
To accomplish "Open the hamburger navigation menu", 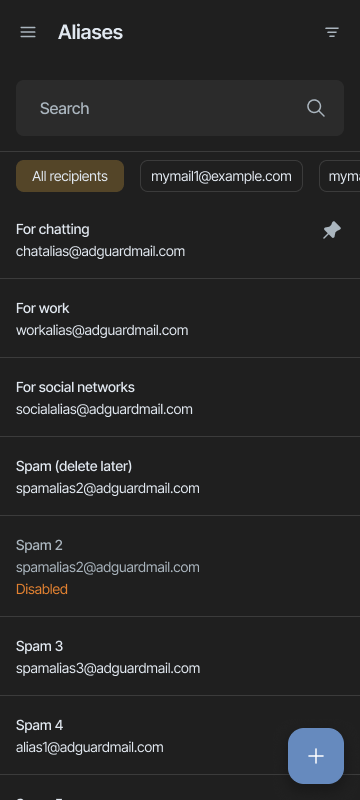I will point(28,32).
